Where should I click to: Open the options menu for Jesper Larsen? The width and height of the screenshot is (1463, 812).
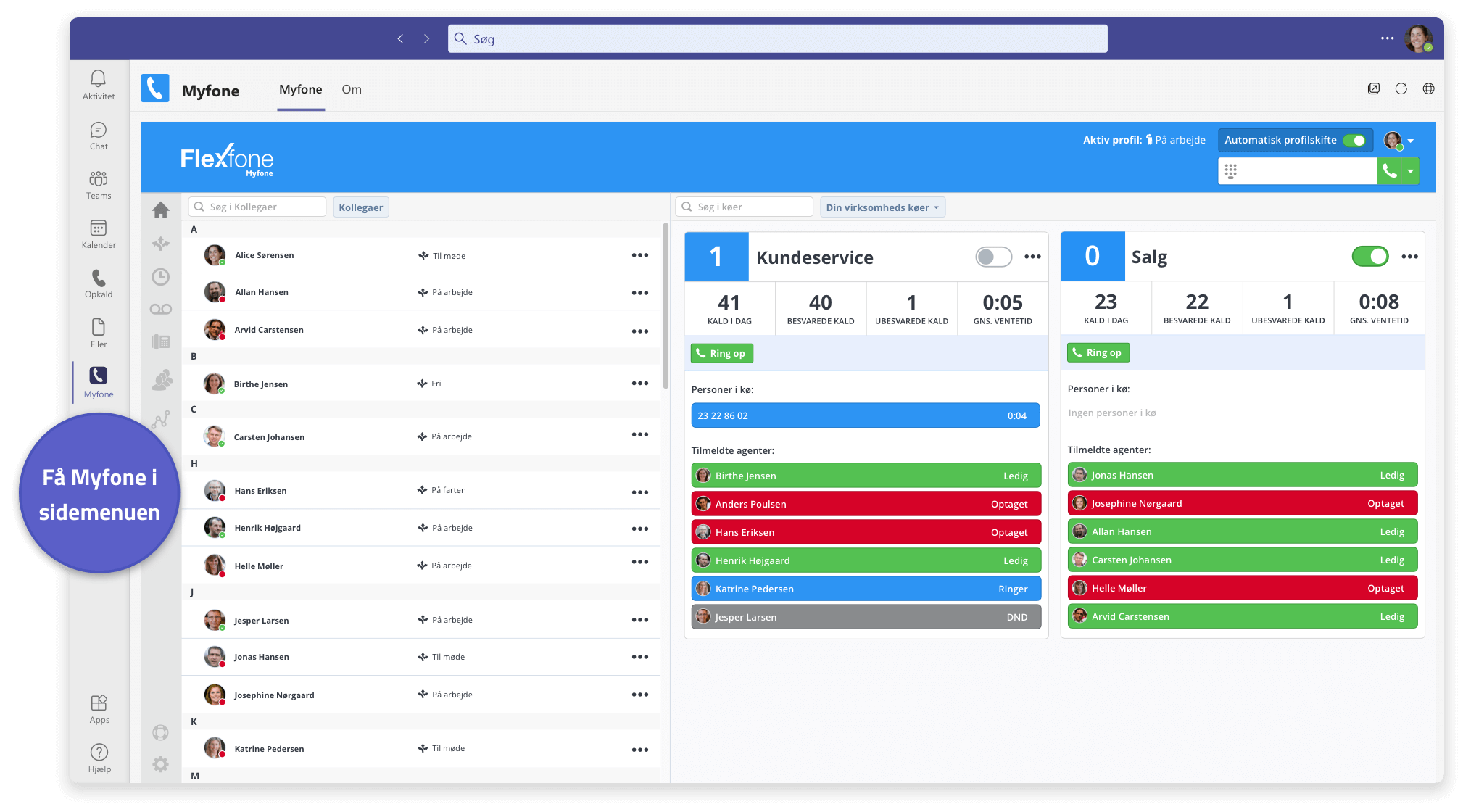pyautogui.click(x=639, y=620)
